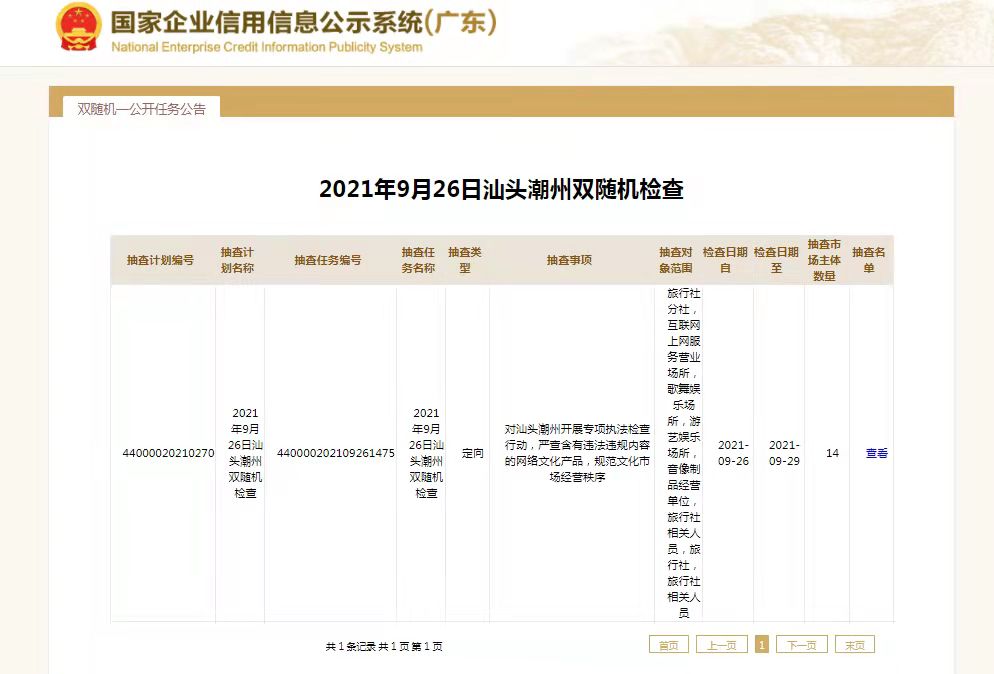
Task: Click the 上一页 pagination button
Action: (x=722, y=645)
